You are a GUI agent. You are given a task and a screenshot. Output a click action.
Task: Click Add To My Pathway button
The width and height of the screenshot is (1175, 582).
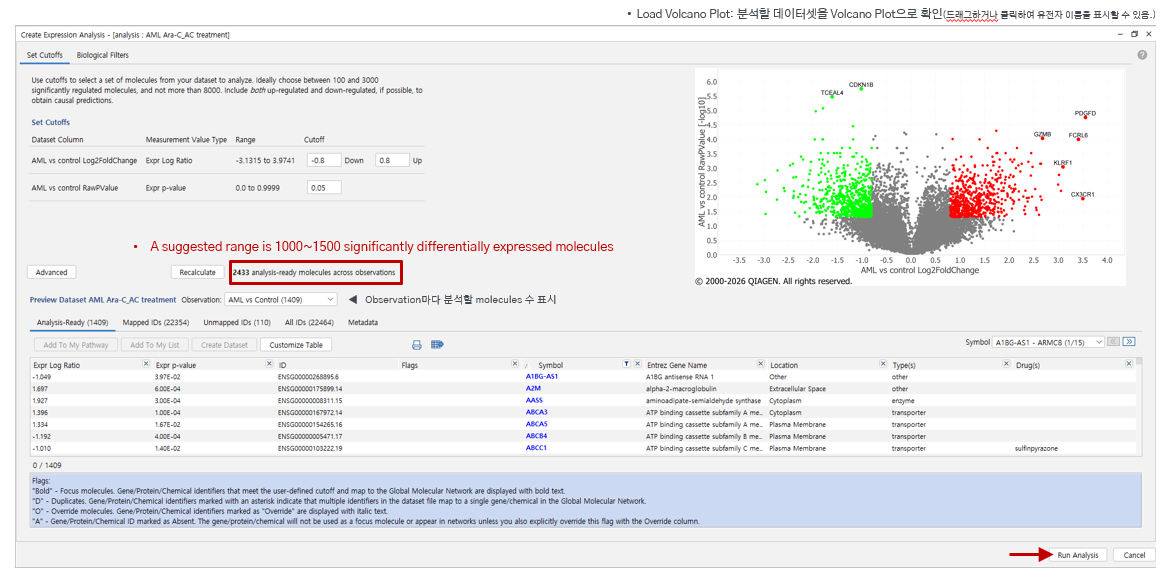(x=76, y=345)
